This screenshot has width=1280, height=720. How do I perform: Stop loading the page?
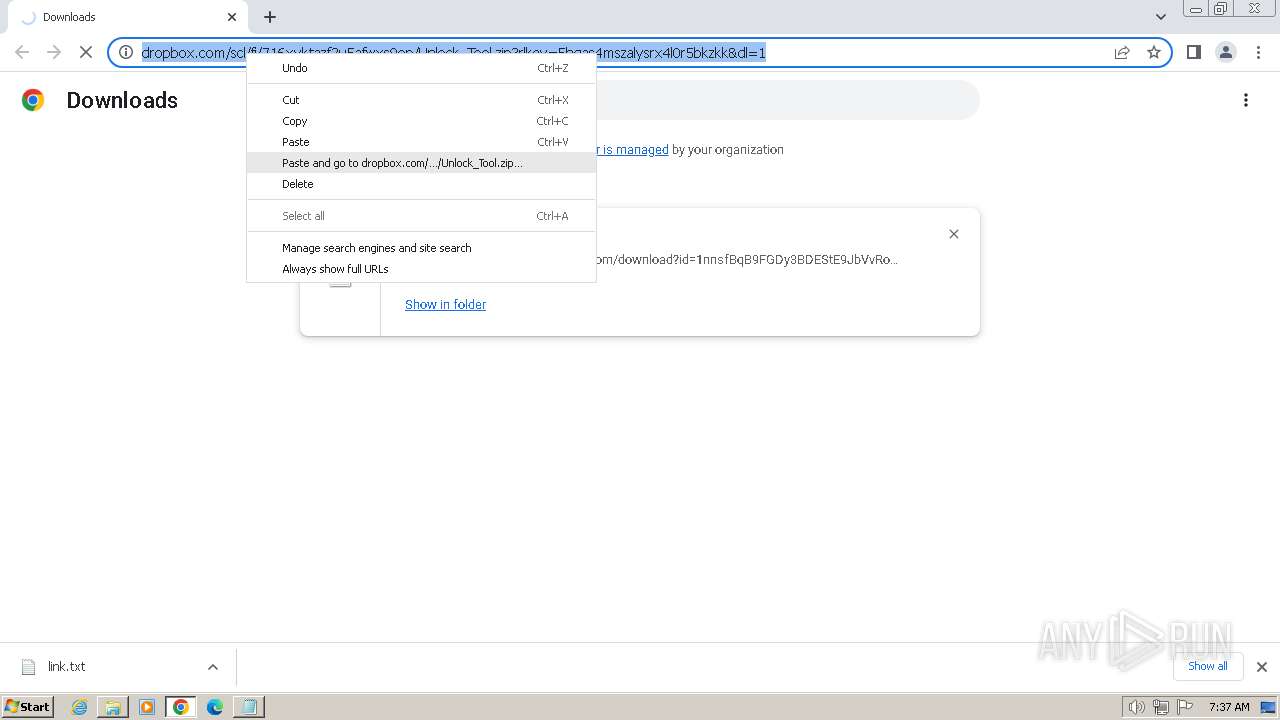[86, 52]
